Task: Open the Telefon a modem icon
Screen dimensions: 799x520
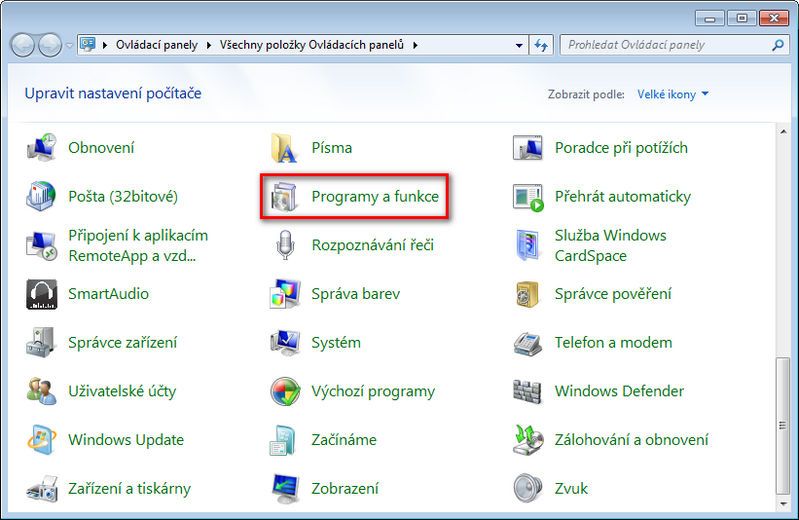Action: pos(527,343)
